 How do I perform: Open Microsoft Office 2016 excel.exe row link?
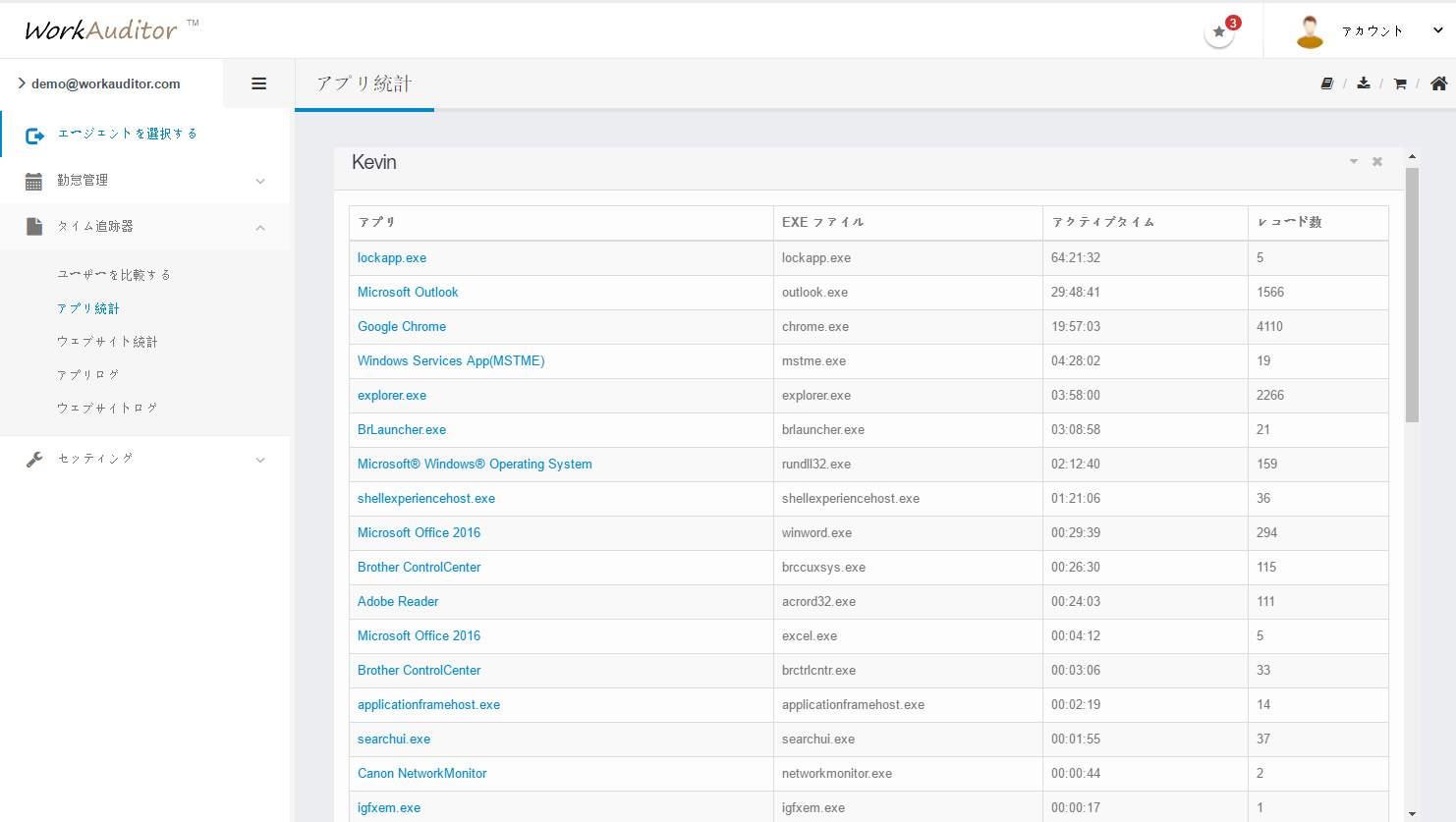click(x=420, y=636)
